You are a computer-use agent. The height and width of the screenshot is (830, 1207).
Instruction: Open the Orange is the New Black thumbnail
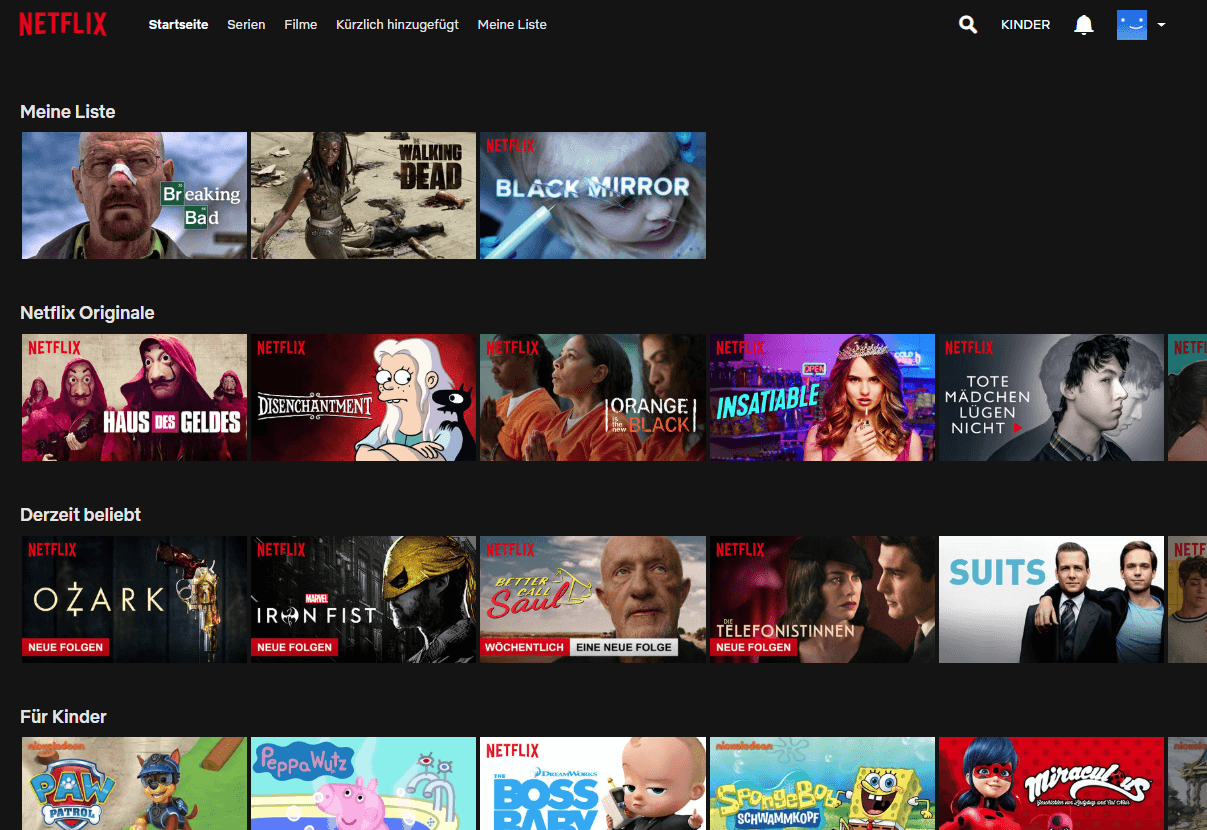[x=593, y=398]
